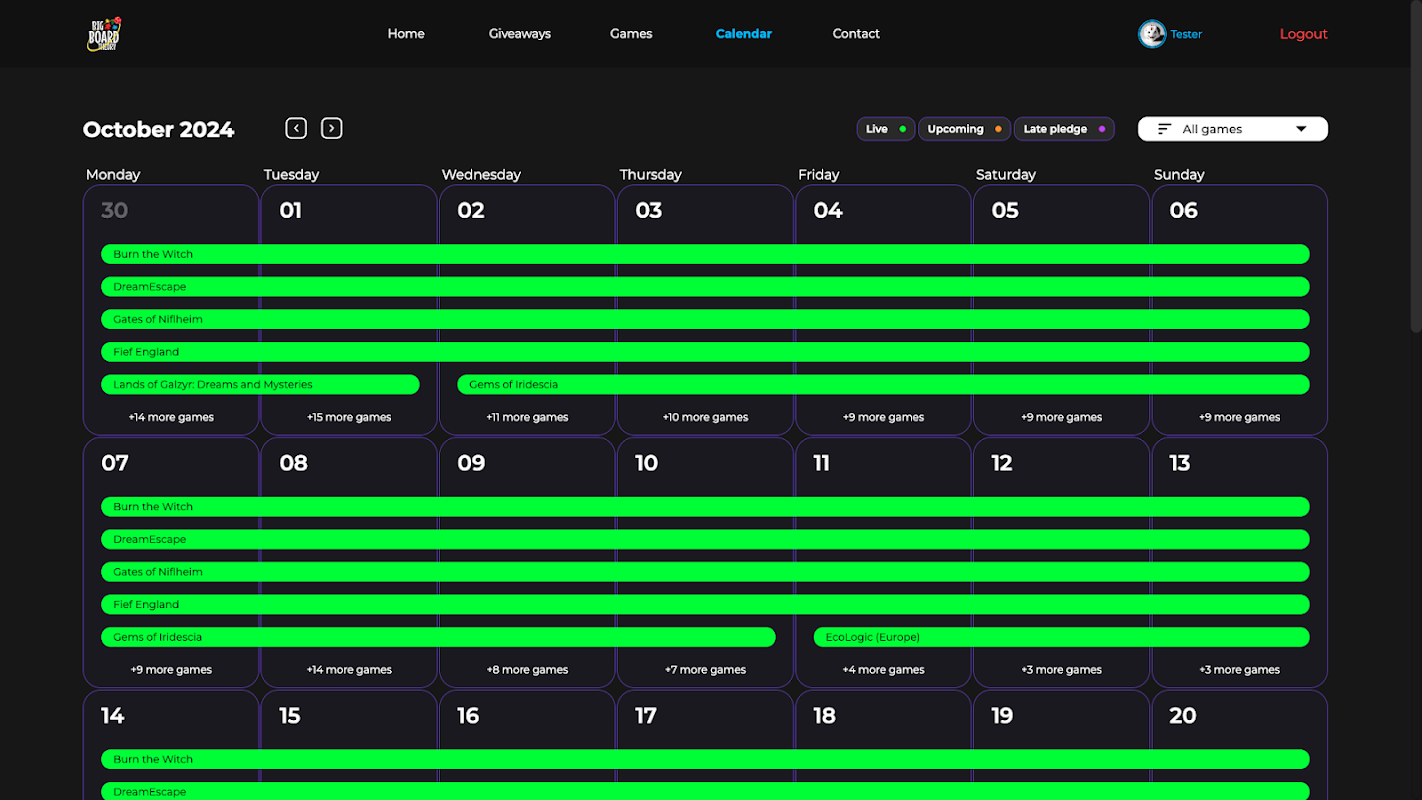Toggle the Late pledge status filter
This screenshot has height=800, width=1422.
click(x=1063, y=129)
